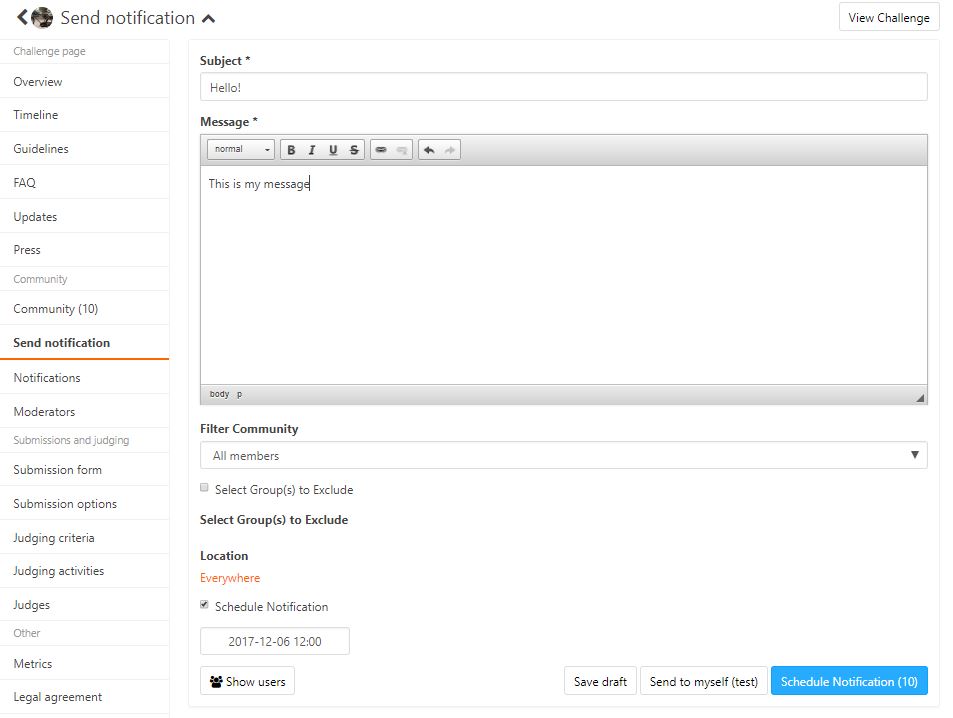This screenshot has height=718, width=953.
Task: Edit the schedule date 2017-12-06 12:00 field
Action: pos(275,641)
